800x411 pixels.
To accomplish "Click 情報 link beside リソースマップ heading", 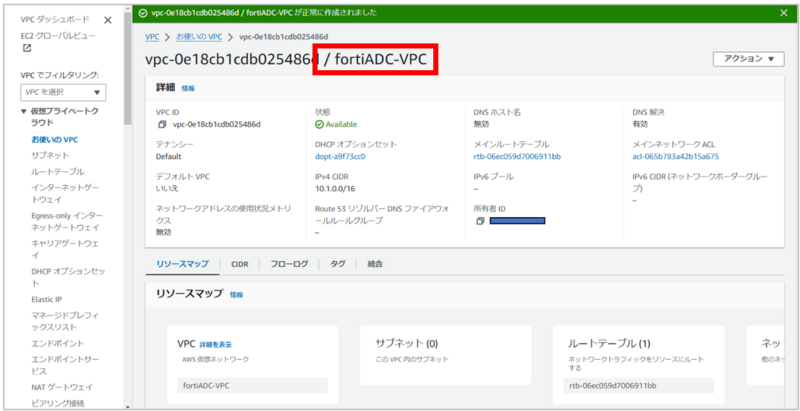I will coord(236,295).
